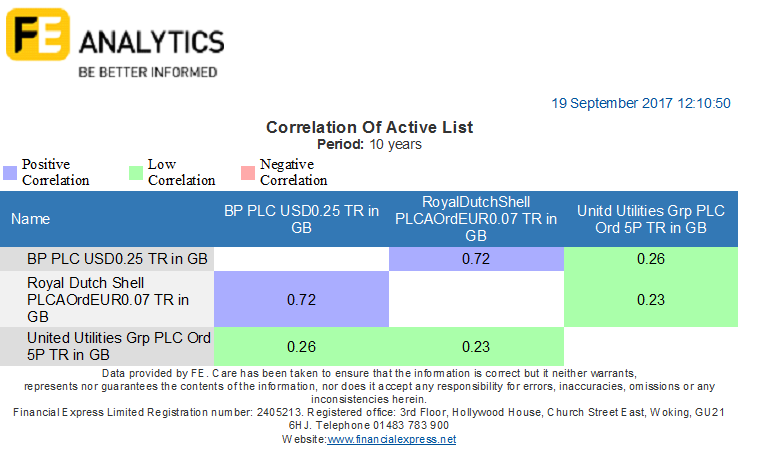Click the 0.72 cell in BP row
770x453 pixels.
(x=476, y=259)
